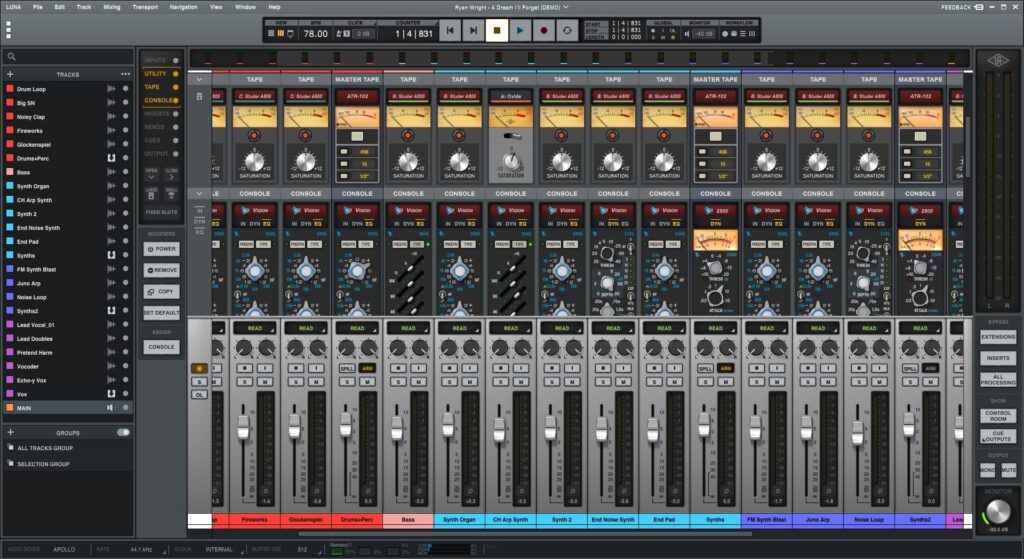Viewport: 1024px width, 559px height.
Task: Click the REMOVE modifier button
Action: 161,270
